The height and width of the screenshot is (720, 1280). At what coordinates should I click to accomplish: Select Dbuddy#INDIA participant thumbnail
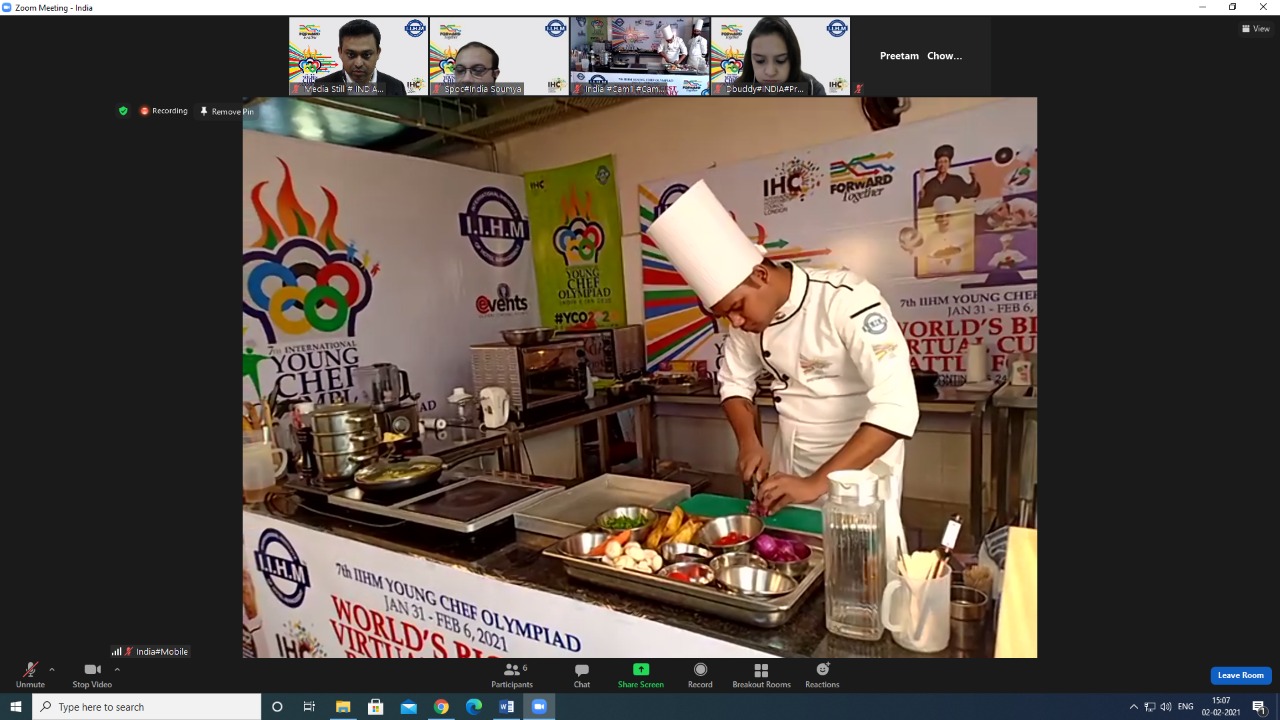[x=780, y=56]
